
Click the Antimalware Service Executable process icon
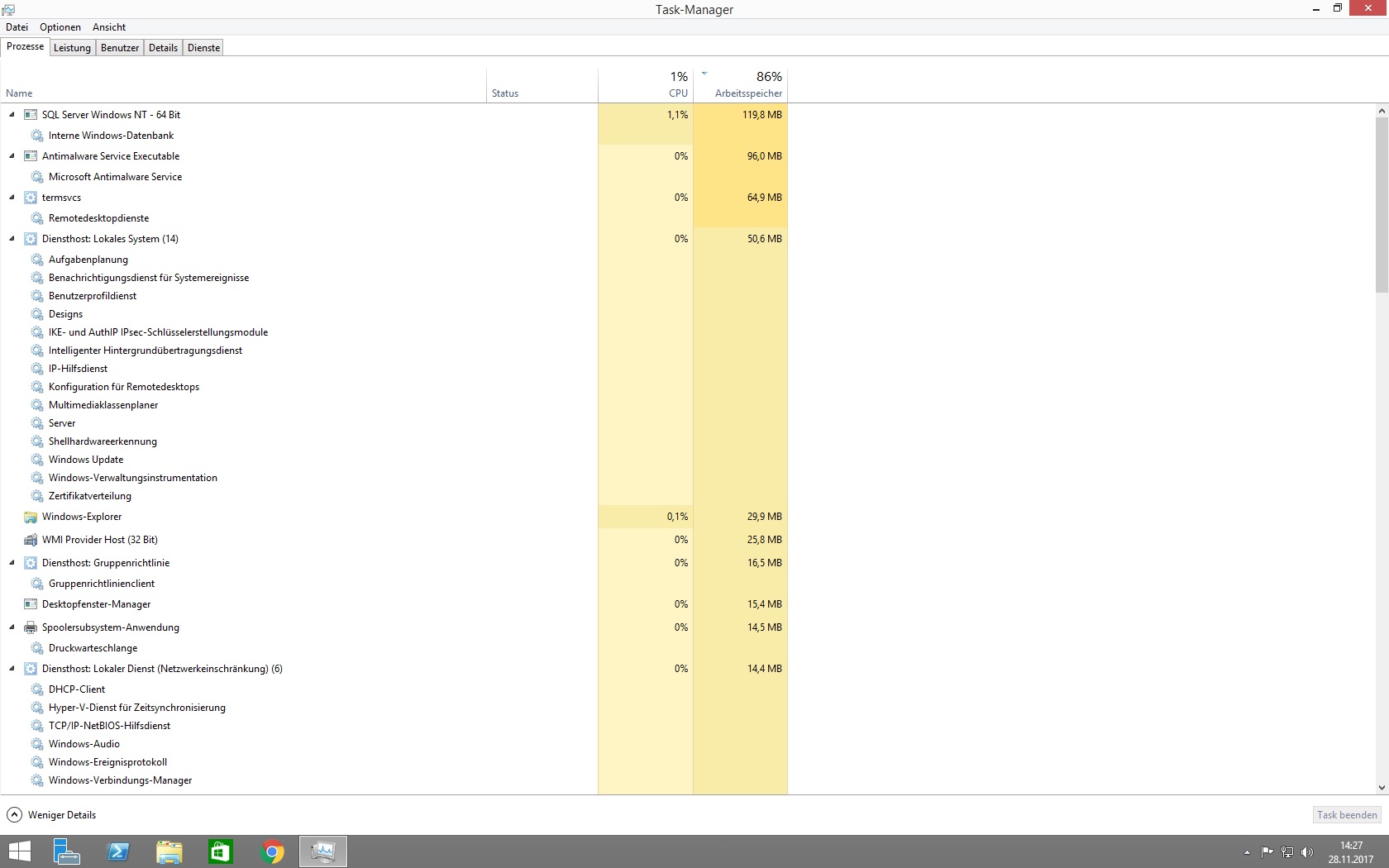(31, 156)
